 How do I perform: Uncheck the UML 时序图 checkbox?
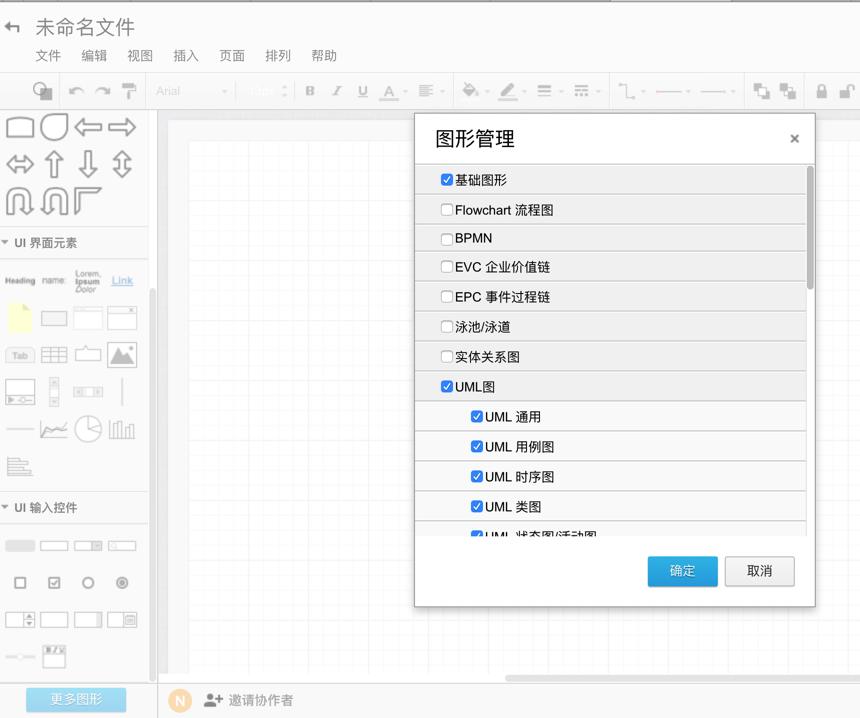pyautogui.click(x=477, y=476)
